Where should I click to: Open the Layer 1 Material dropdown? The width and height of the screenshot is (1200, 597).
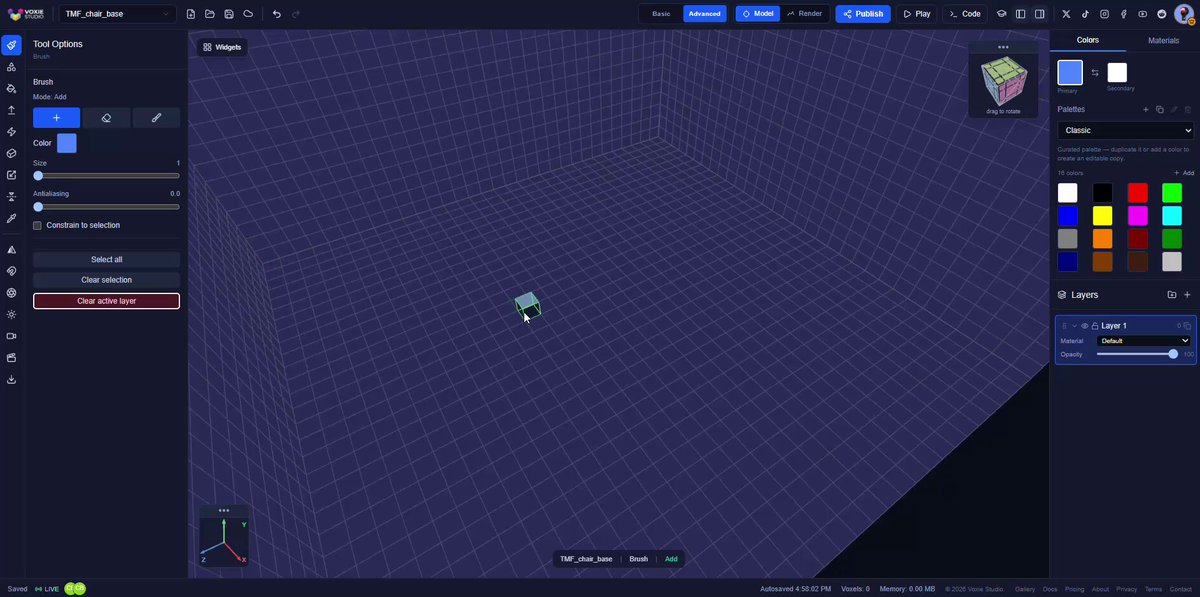[x=1145, y=341]
